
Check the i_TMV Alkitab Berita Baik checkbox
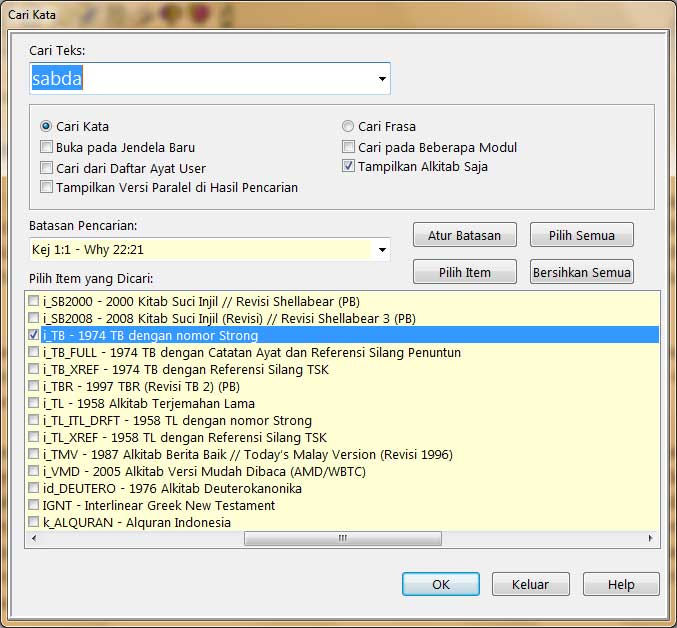[33, 454]
